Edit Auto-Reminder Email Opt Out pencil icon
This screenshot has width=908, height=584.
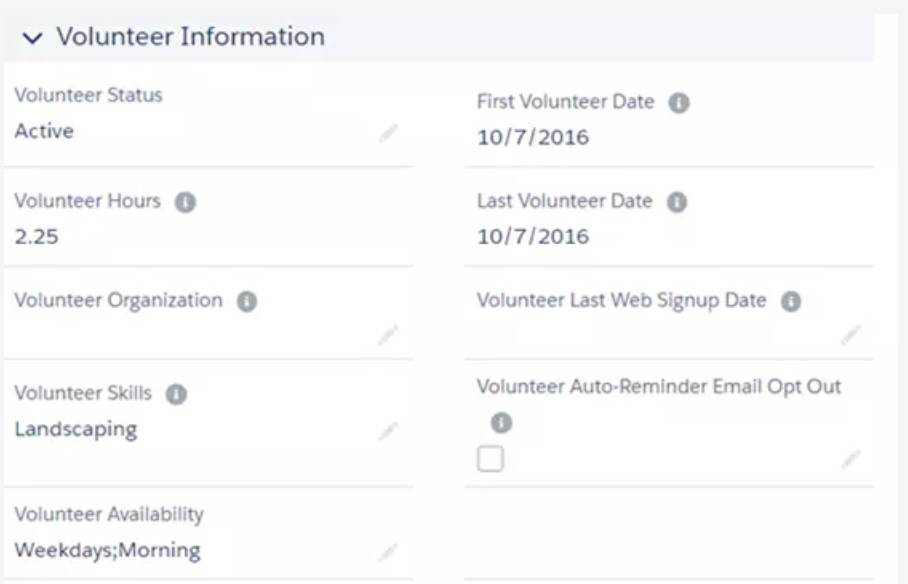coord(851,459)
